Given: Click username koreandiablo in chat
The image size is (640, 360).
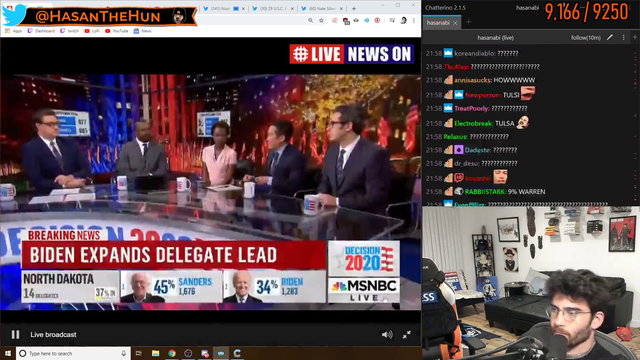Looking at the screenshot, I should click(474, 53).
